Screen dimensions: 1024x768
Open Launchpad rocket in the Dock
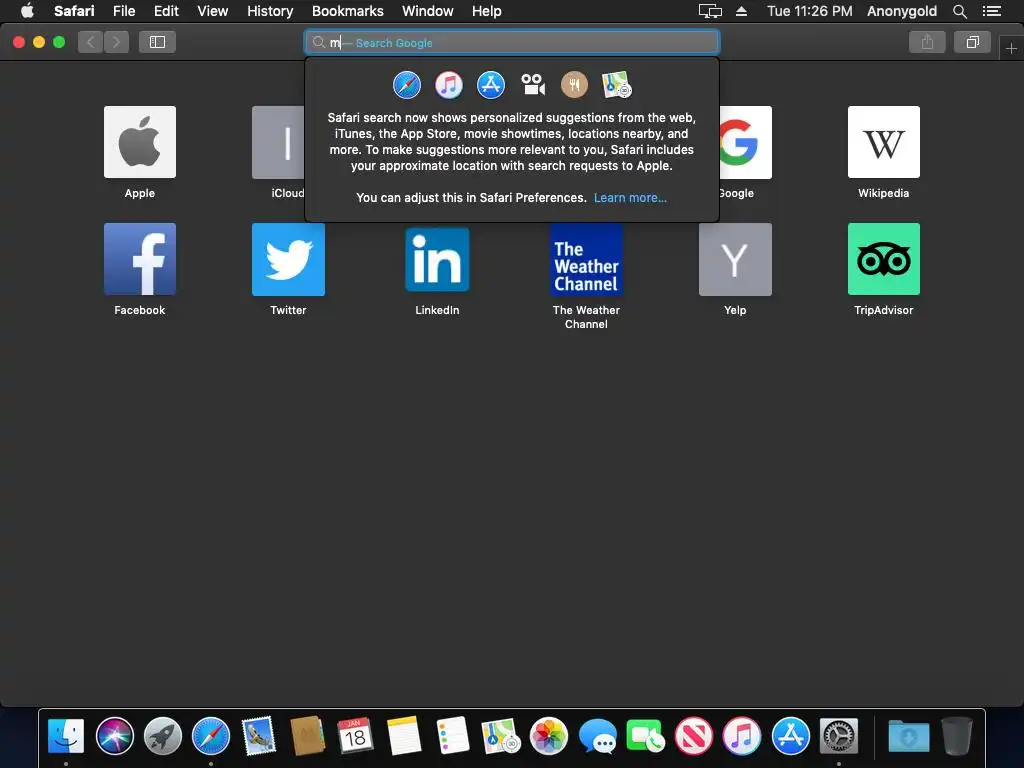click(163, 736)
